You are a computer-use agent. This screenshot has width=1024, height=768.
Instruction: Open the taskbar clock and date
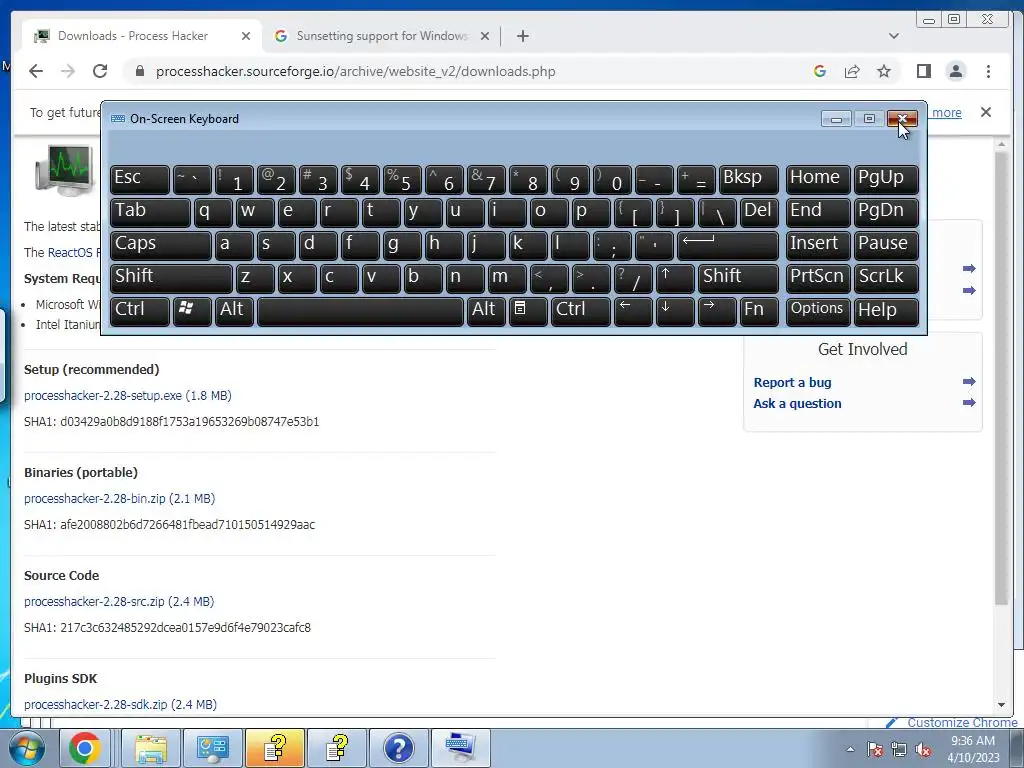[973, 749]
